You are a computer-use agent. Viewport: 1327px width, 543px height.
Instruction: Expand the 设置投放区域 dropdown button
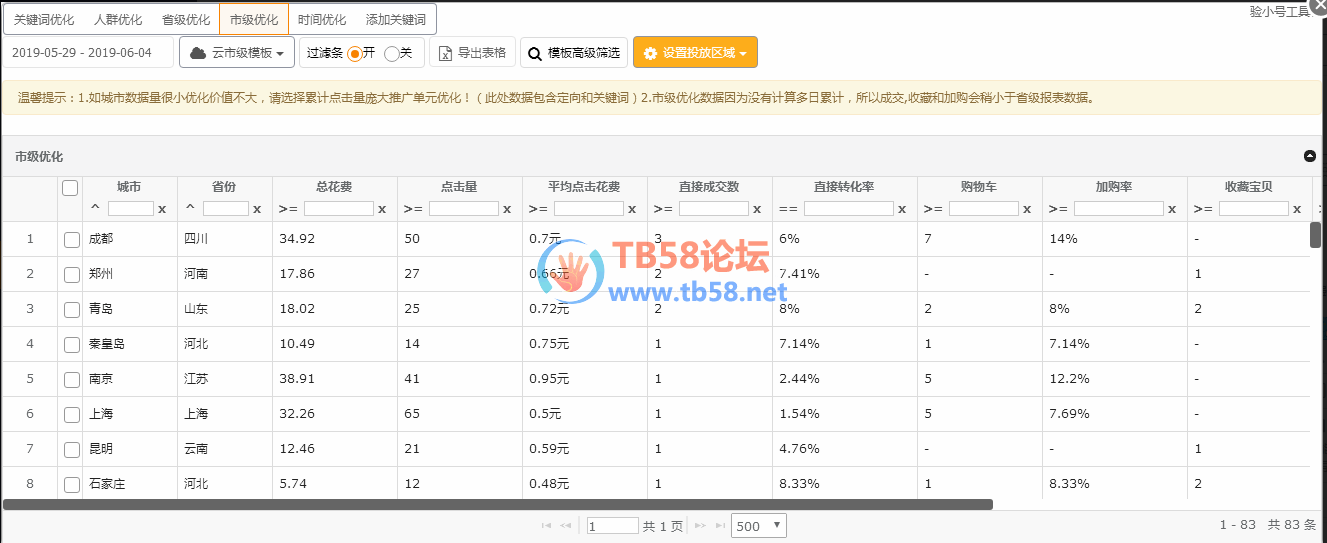[695, 53]
